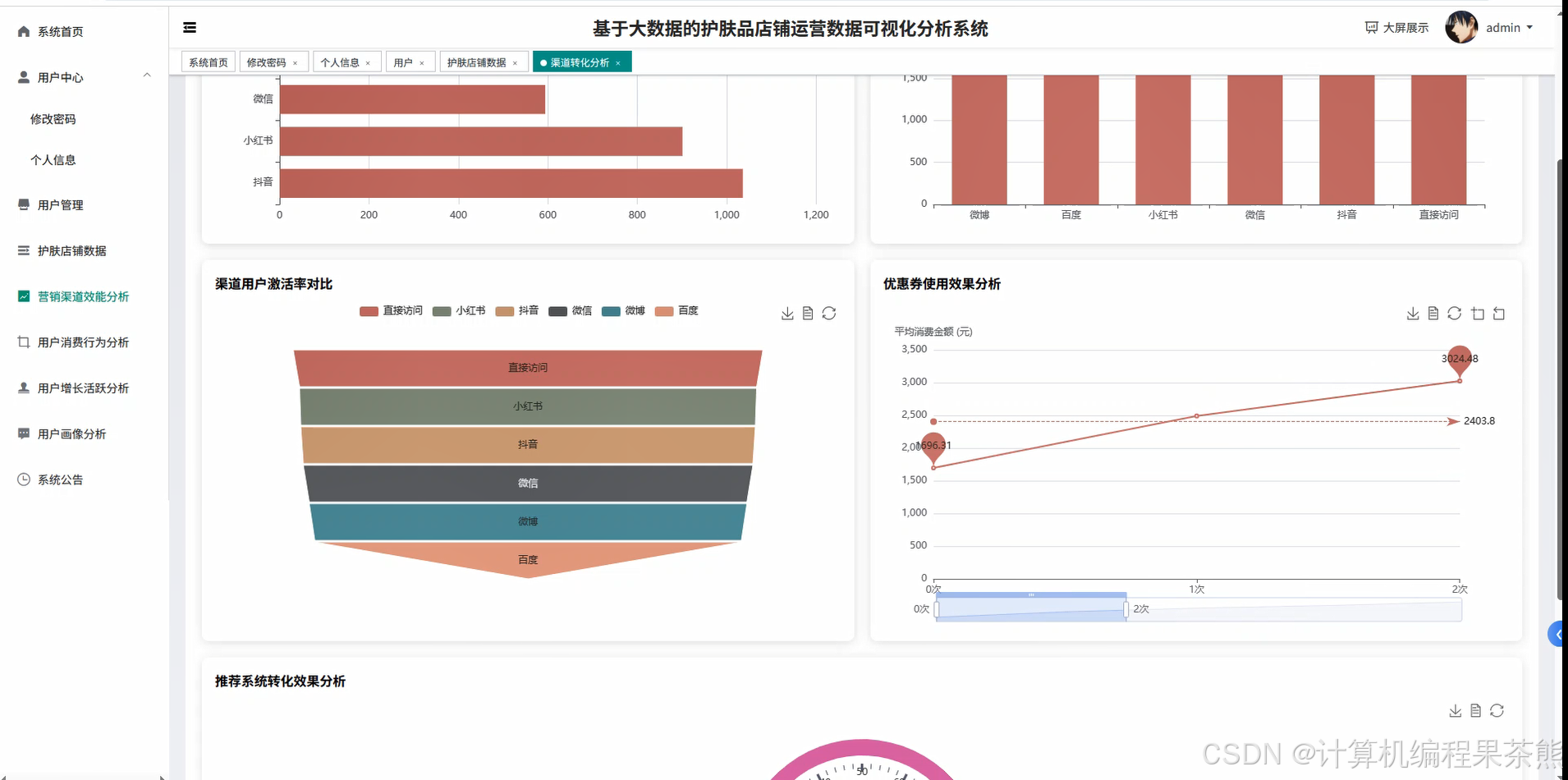
Task: Click the left data zoom slider handle
Action: coord(937,609)
